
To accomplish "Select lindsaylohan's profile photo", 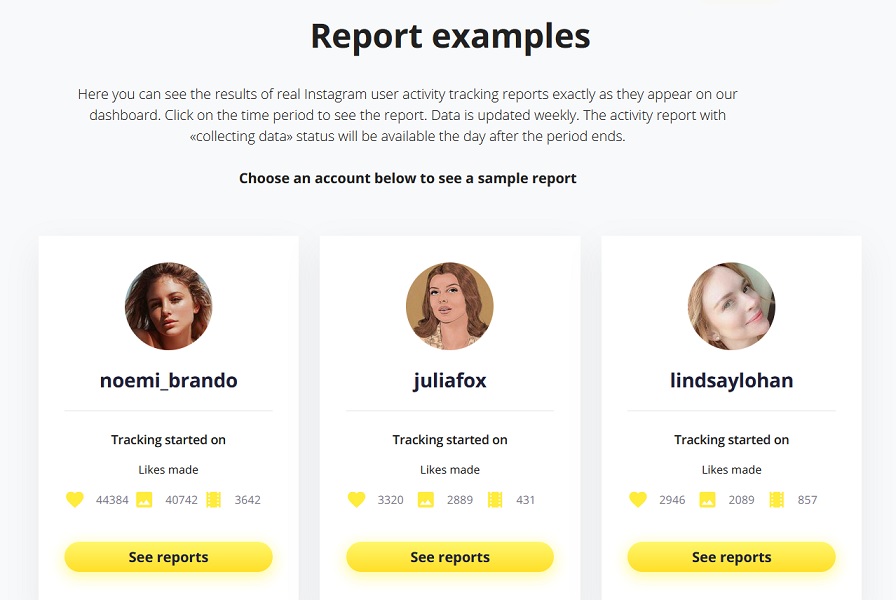I will [x=731, y=307].
